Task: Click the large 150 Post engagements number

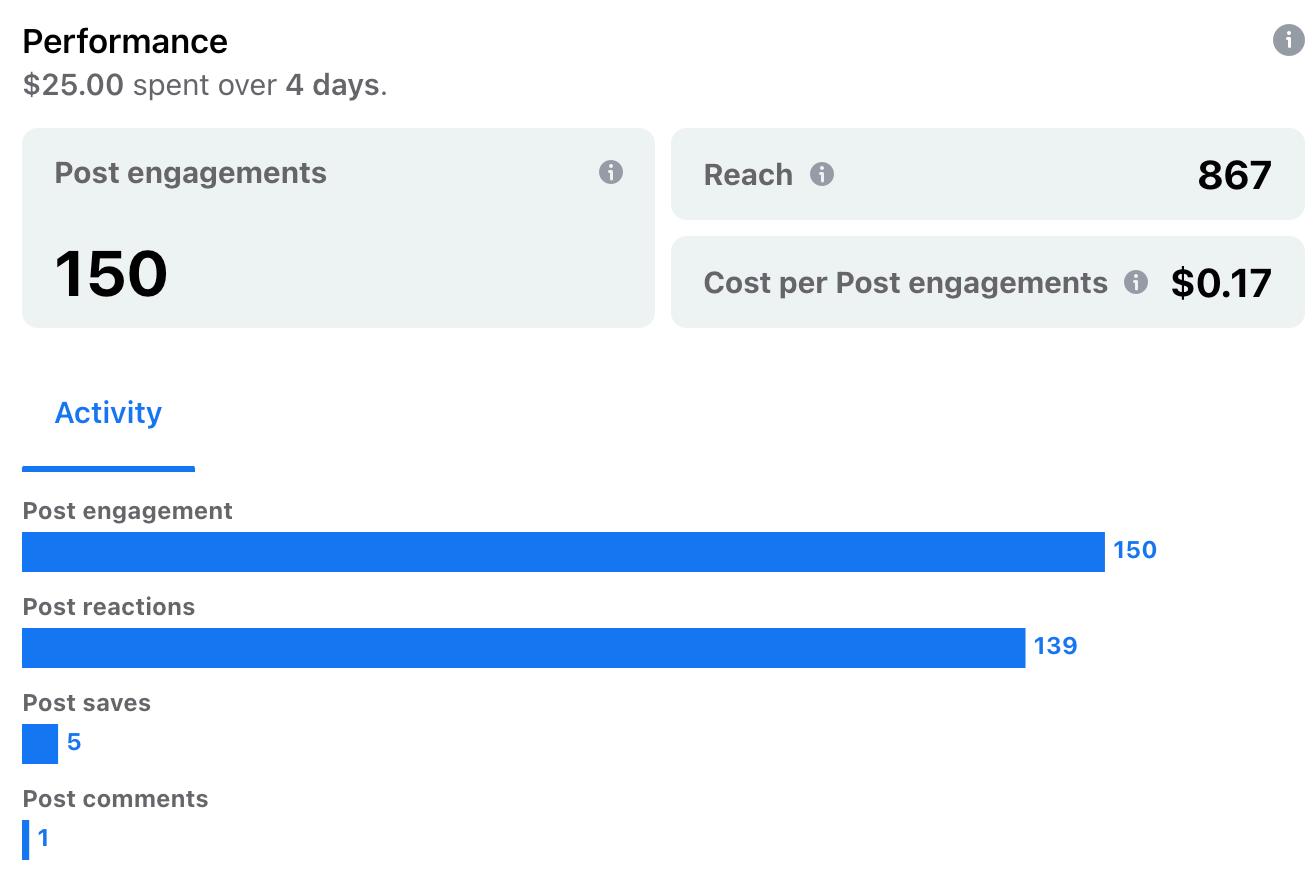Action: (111, 274)
